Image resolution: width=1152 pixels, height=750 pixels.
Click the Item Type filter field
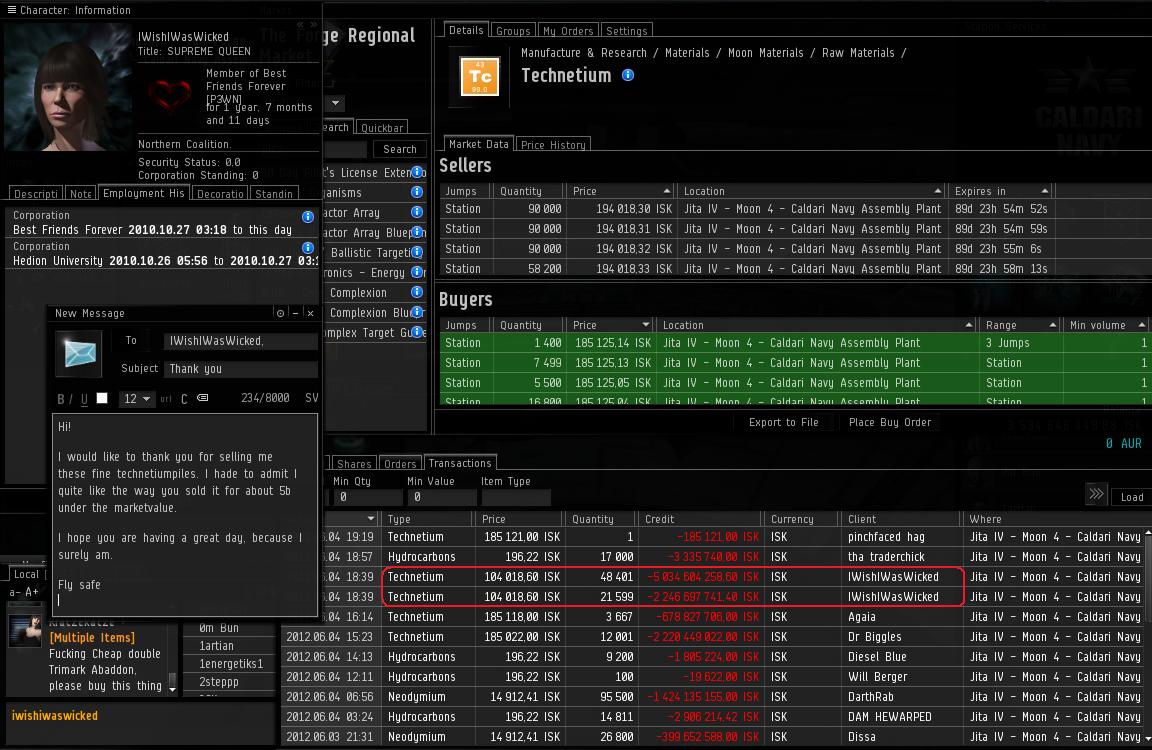pyautogui.click(x=516, y=497)
